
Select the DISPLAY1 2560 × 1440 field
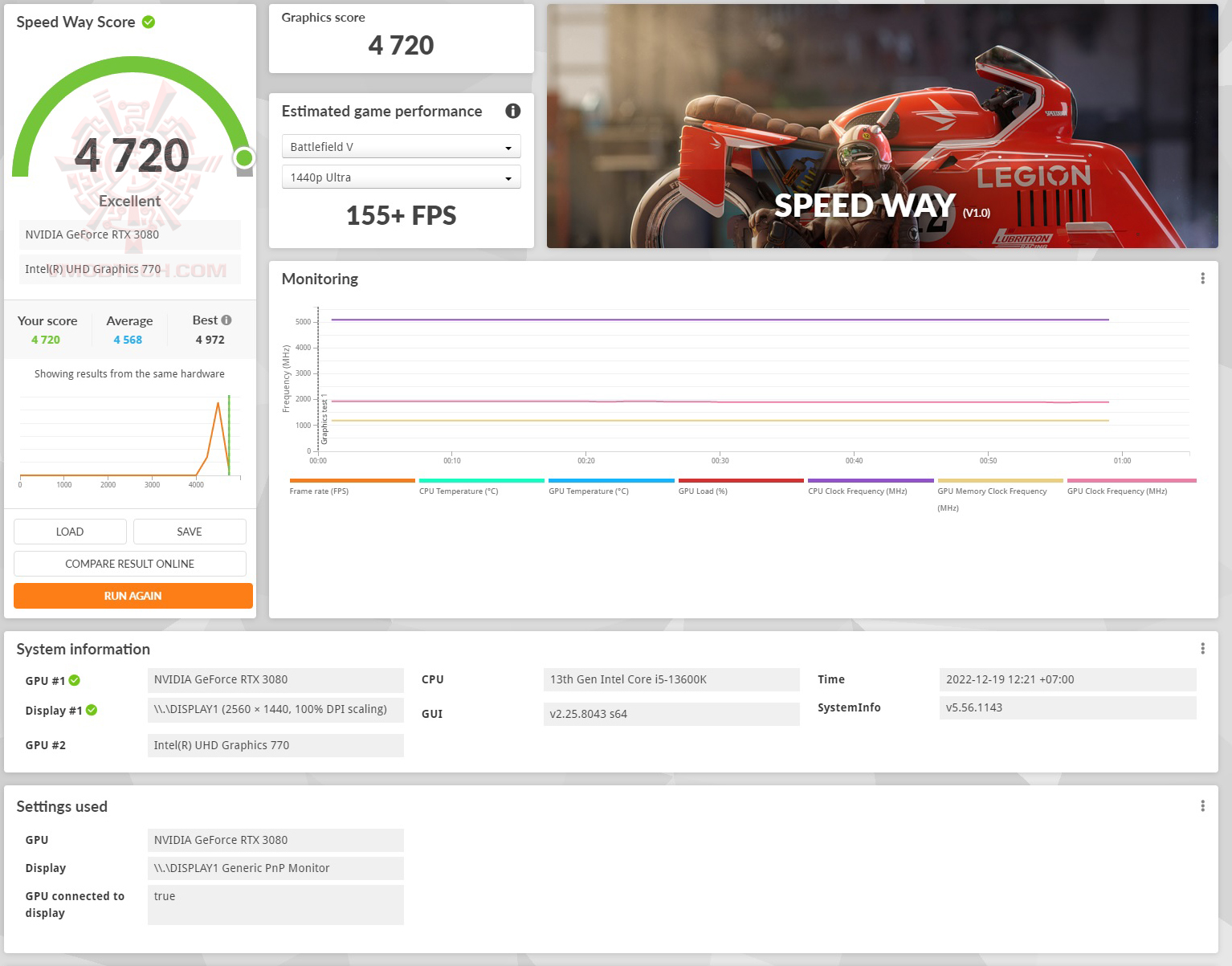click(x=275, y=710)
